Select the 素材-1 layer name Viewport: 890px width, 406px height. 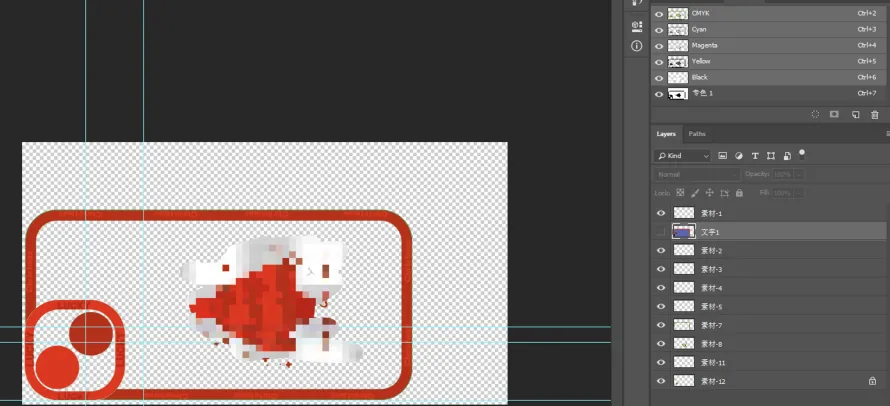[x=712, y=214]
